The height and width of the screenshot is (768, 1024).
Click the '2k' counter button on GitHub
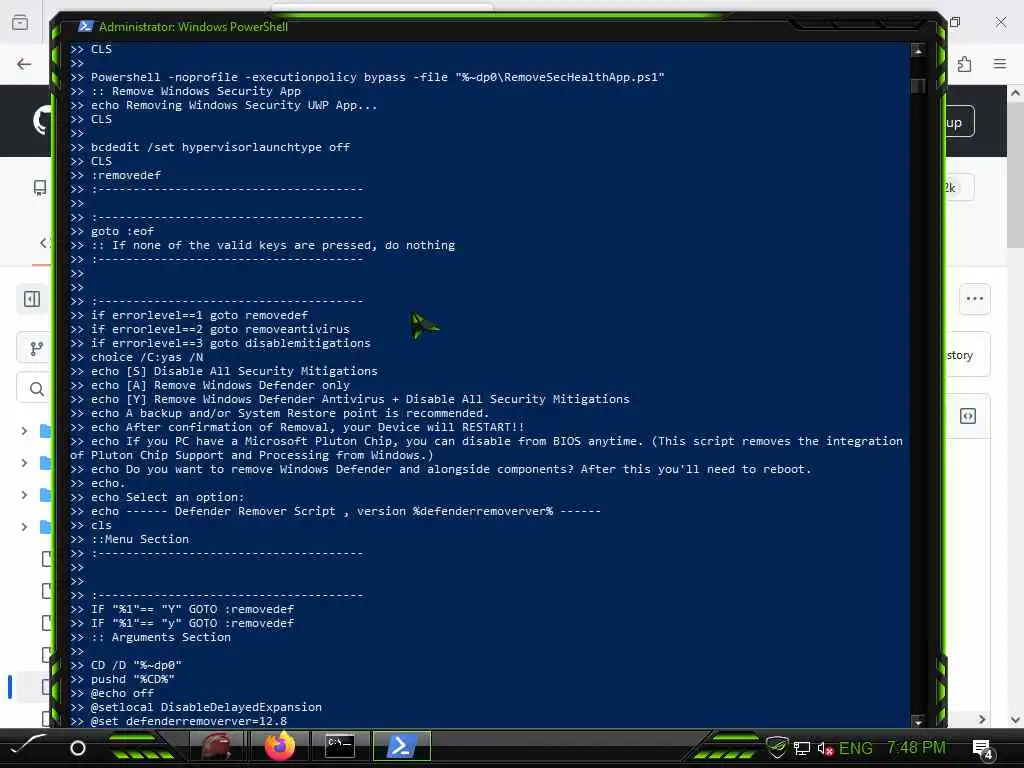coord(959,188)
